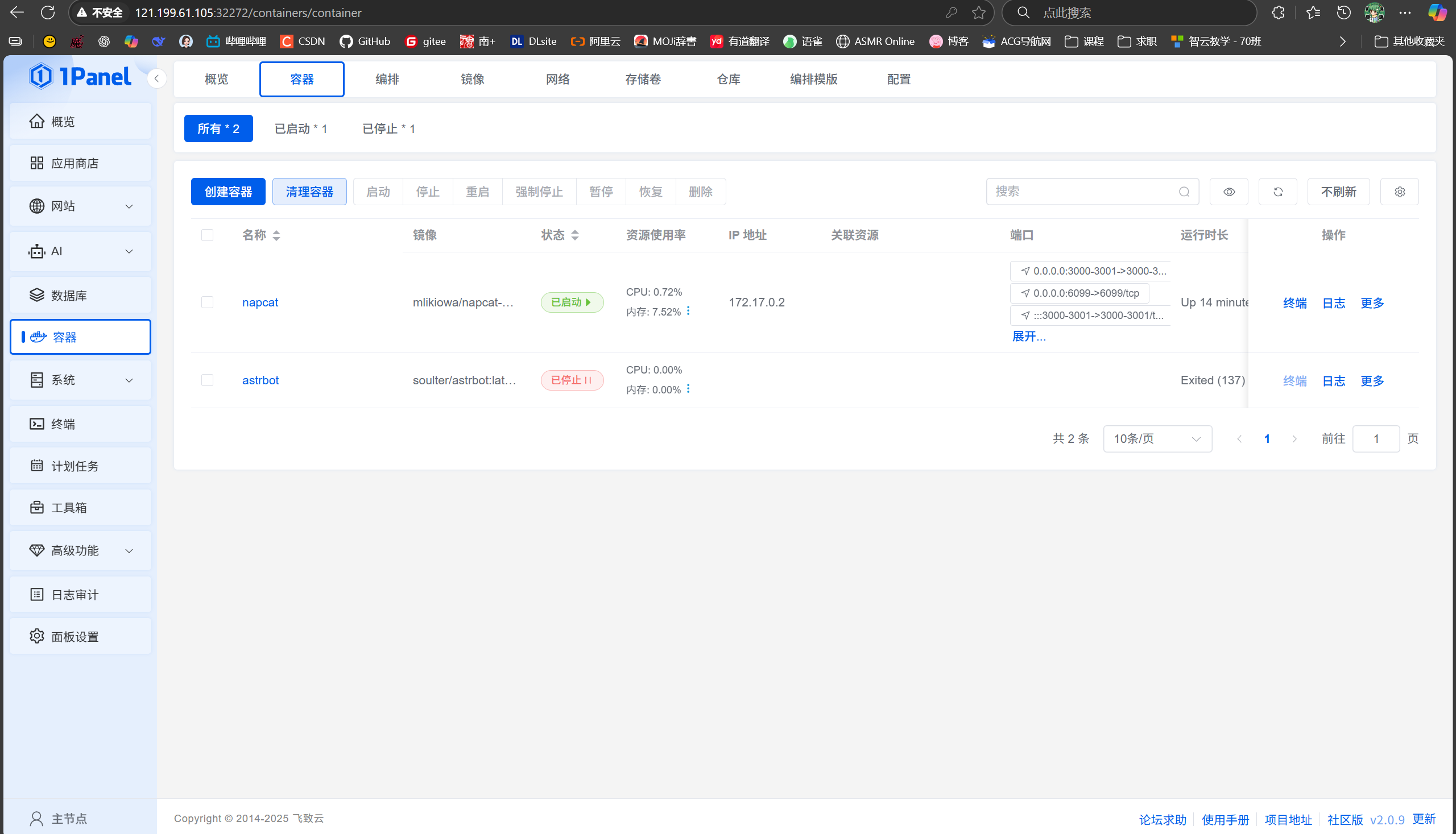The height and width of the screenshot is (834, 1456).
Task: Click the page number input beside 前往
Action: click(1376, 438)
